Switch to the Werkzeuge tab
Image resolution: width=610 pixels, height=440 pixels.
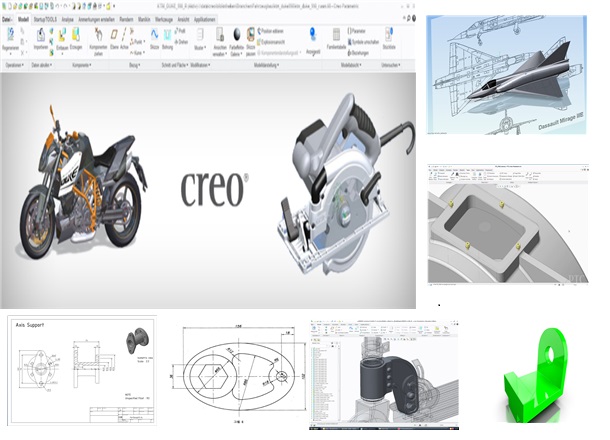164,19
